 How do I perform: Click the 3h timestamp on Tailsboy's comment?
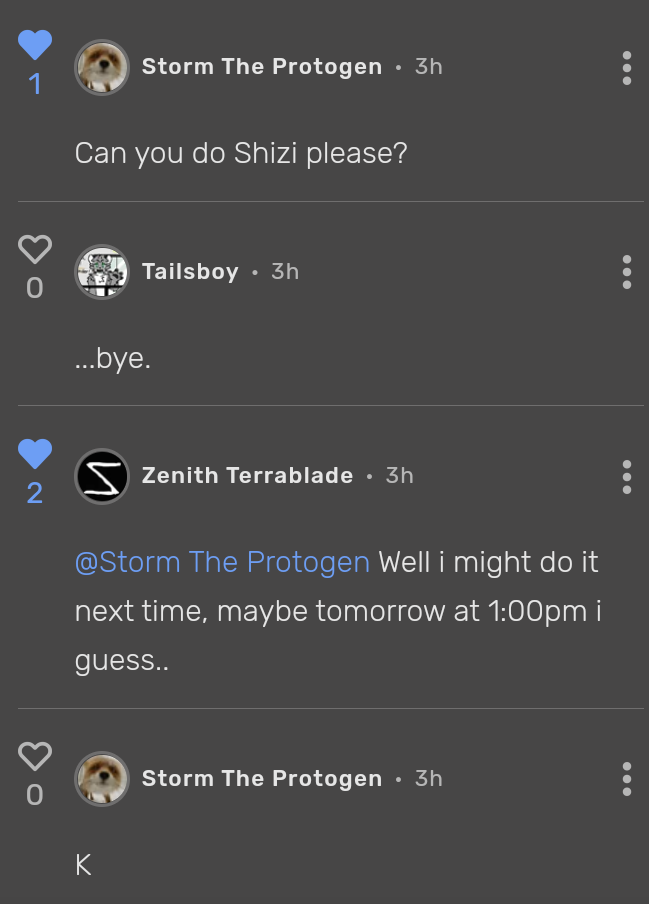285,271
